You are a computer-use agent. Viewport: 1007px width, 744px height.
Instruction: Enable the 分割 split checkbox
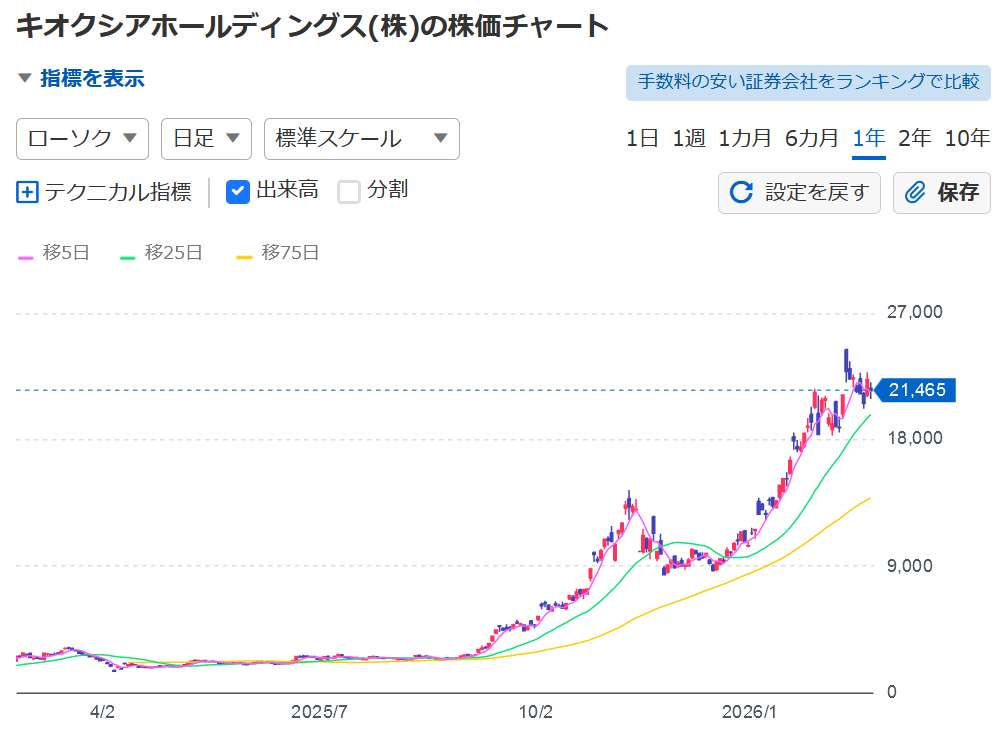(x=349, y=191)
